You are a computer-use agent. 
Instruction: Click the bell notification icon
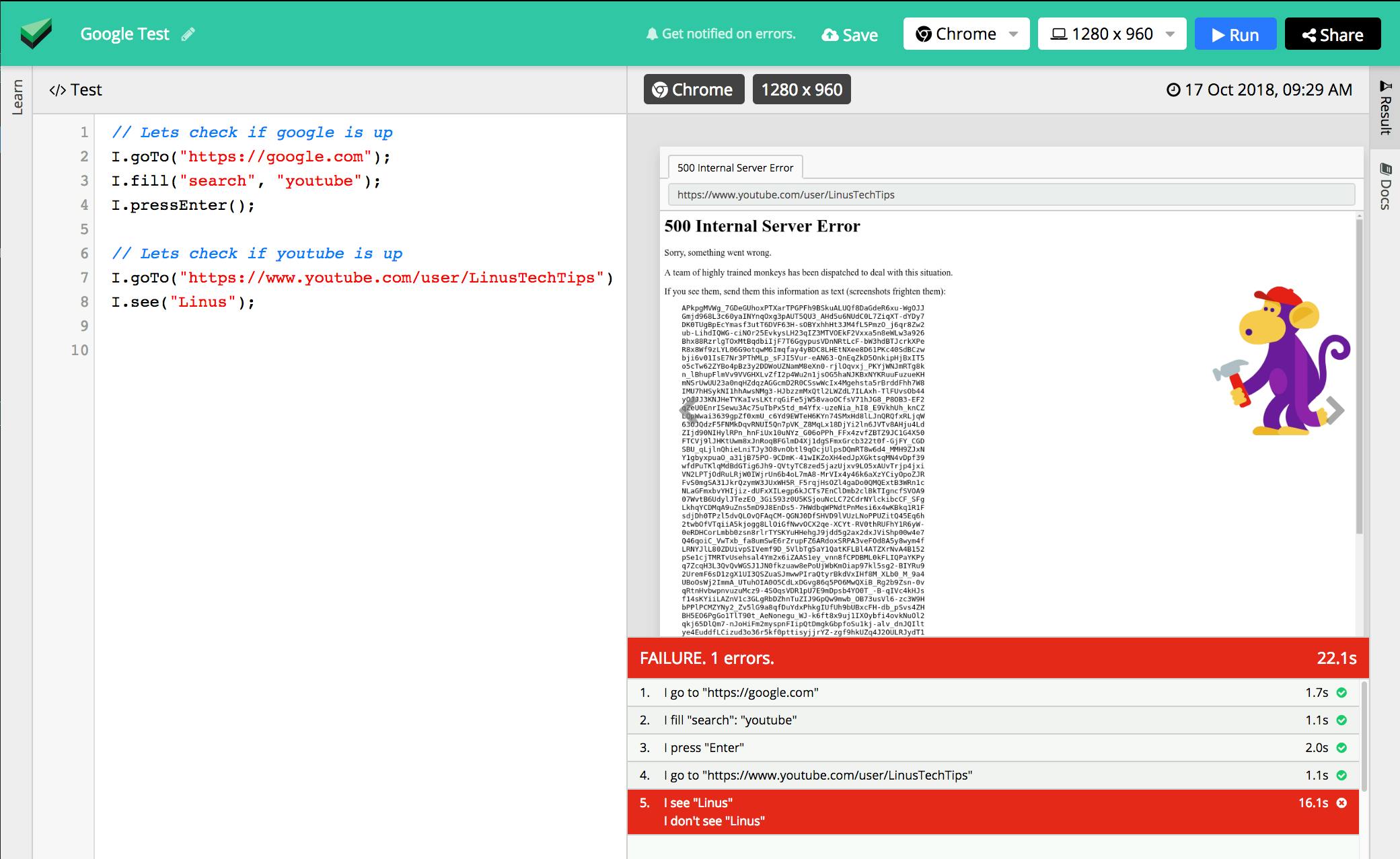click(651, 34)
